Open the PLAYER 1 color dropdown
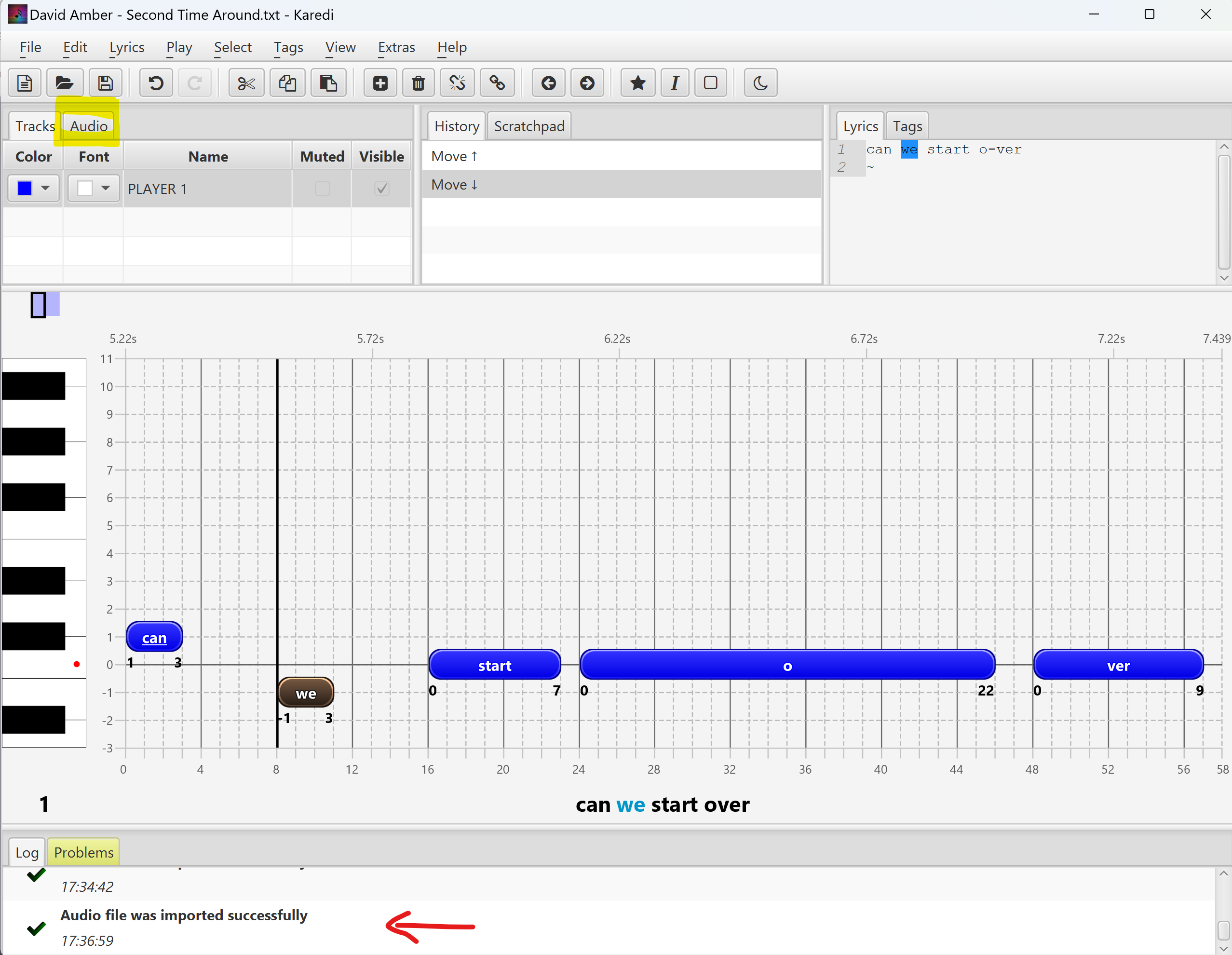This screenshot has width=1232, height=955. pyautogui.click(x=46, y=189)
